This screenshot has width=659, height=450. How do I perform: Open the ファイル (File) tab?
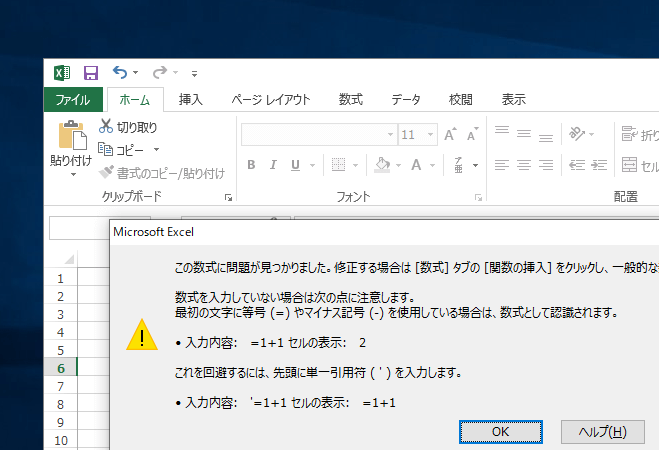pos(73,99)
